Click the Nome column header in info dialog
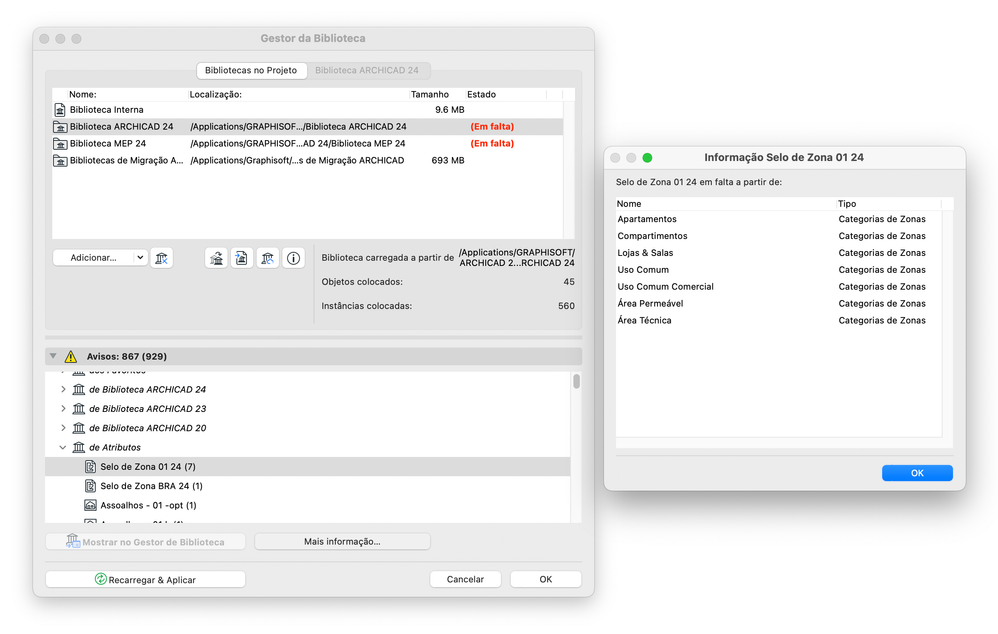 click(726, 204)
